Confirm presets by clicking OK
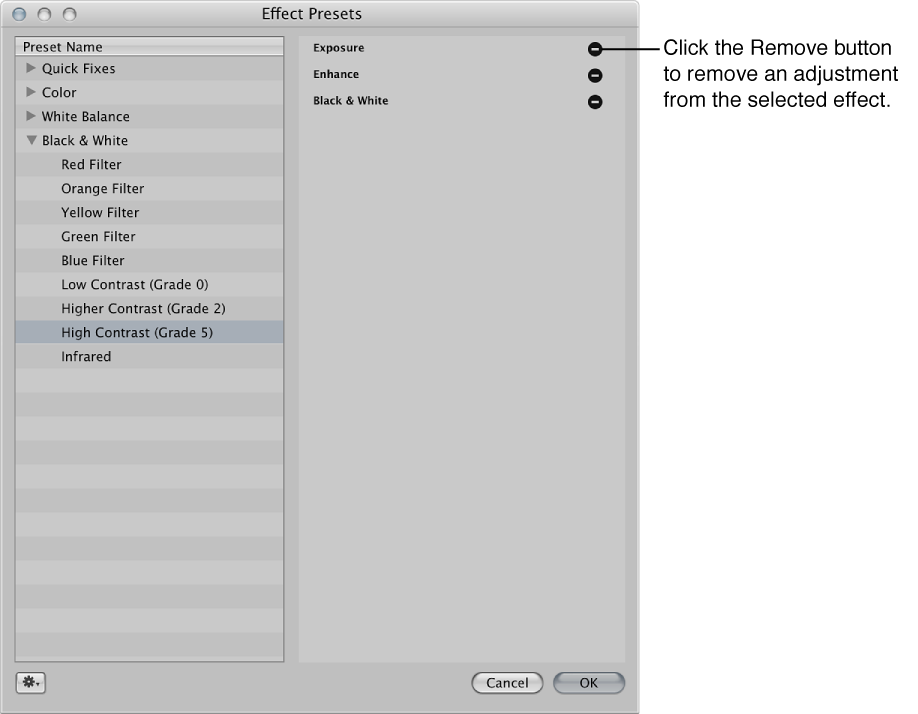Image resolution: width=918 pixels, height=714 pixels. click(x=588, y=683)
